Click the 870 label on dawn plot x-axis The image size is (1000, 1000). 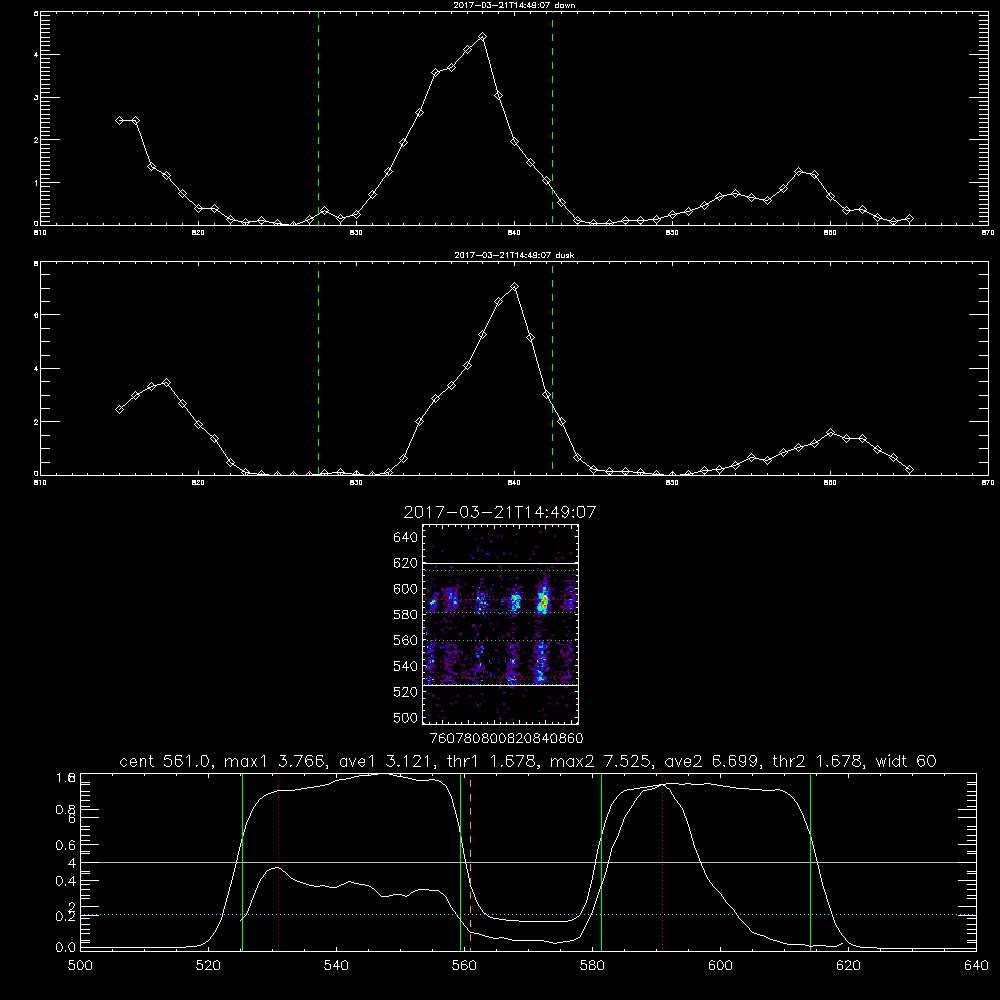tap(987, 233)
